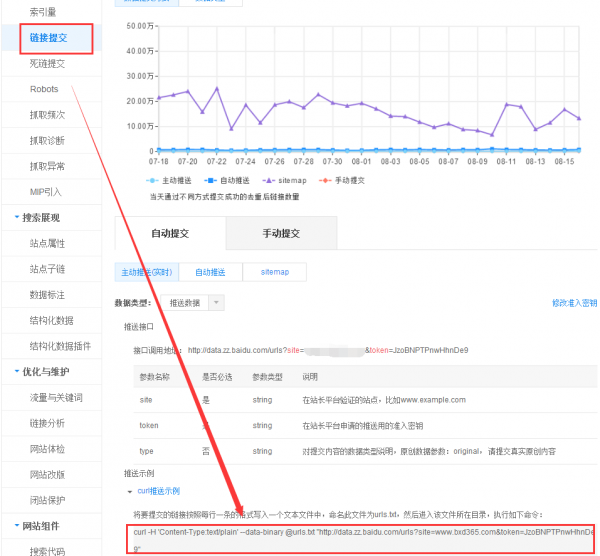The width and height of the screenshot is (600, 556).
Task: Open 网站体检 in the sidebar
Action: [x=47, y=449]
